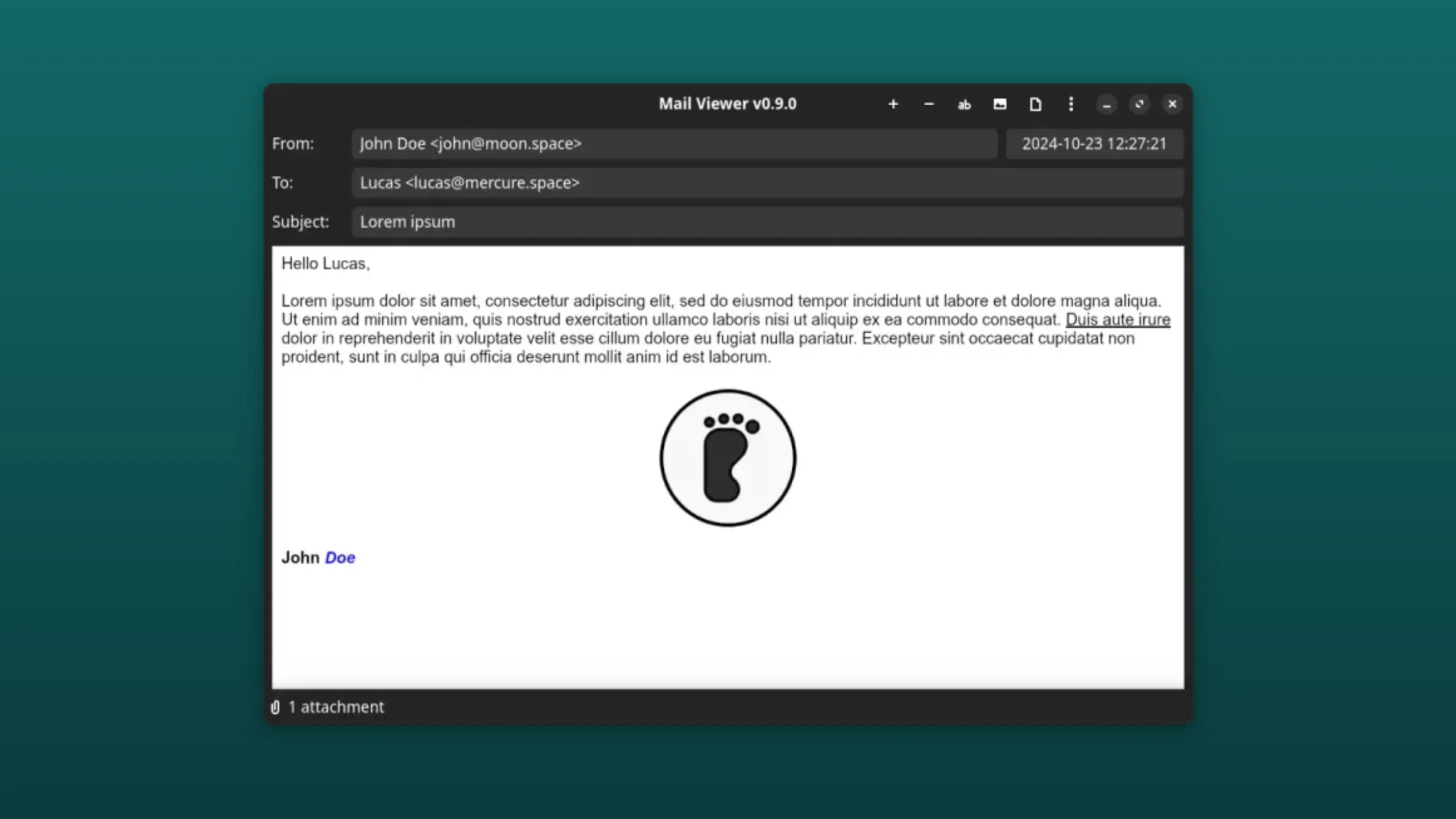The height and width of the screenshot is (819, 1456).
Task: Click the Subject: label
Action: 301,222
